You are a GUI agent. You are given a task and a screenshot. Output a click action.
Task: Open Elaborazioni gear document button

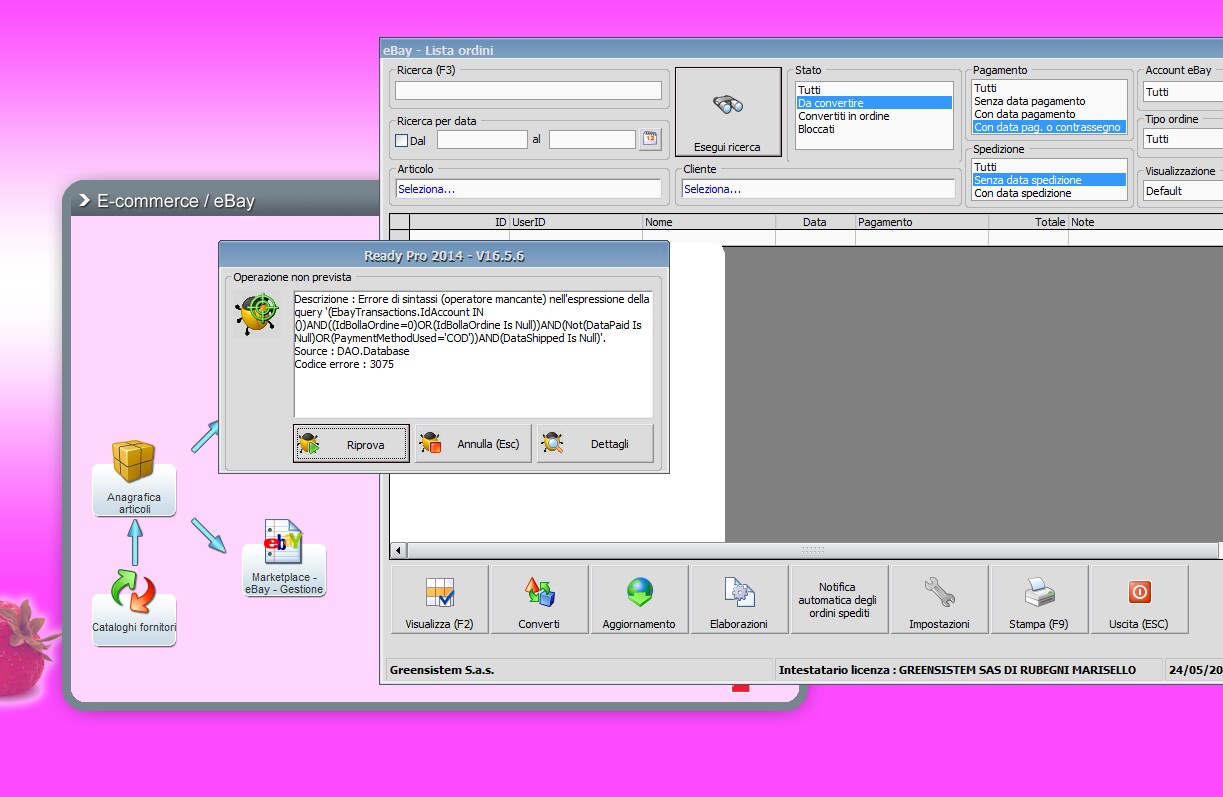tap(739, 600)
